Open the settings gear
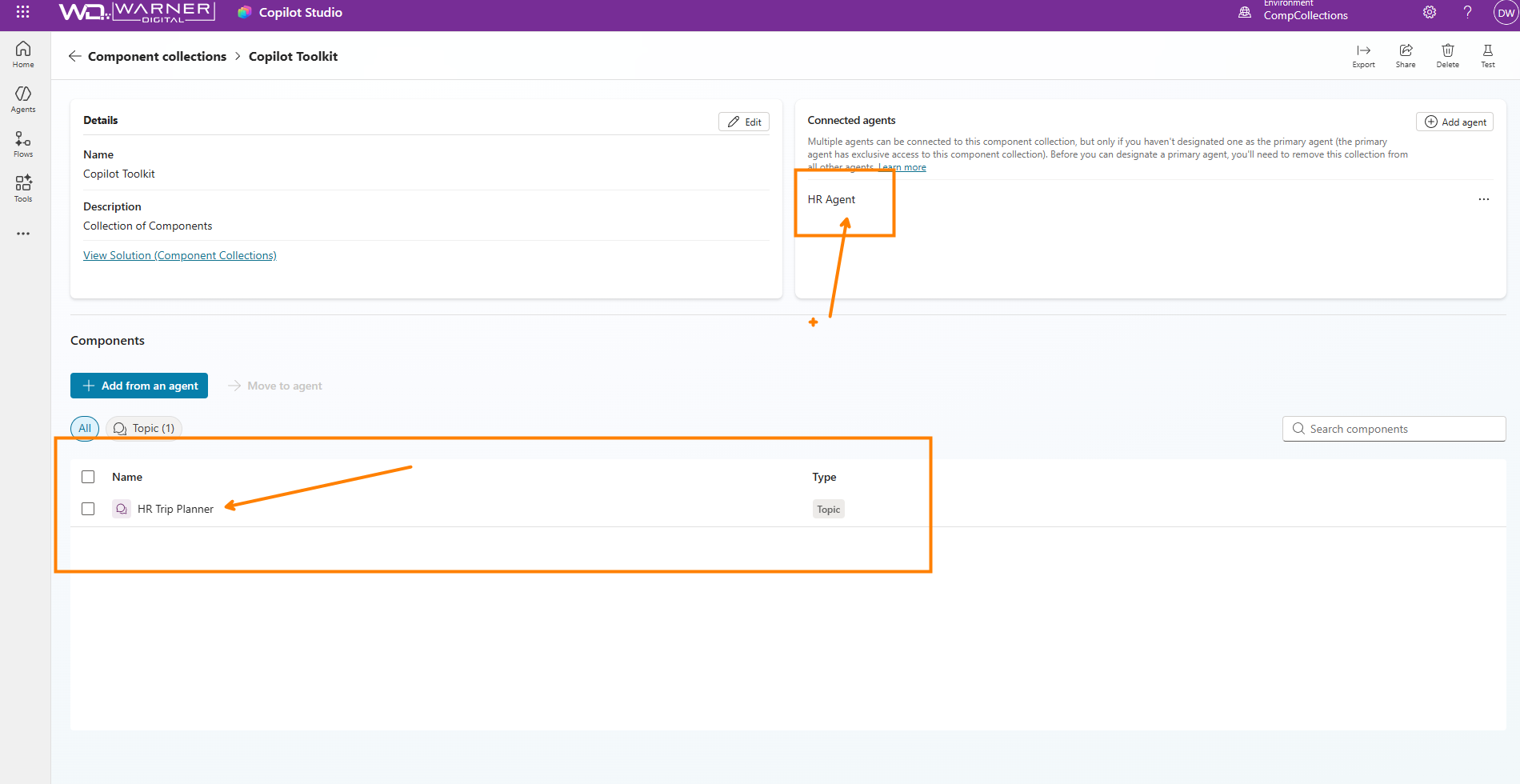This screenshot has width=1520, height=784. click(x=1430, y=12)
